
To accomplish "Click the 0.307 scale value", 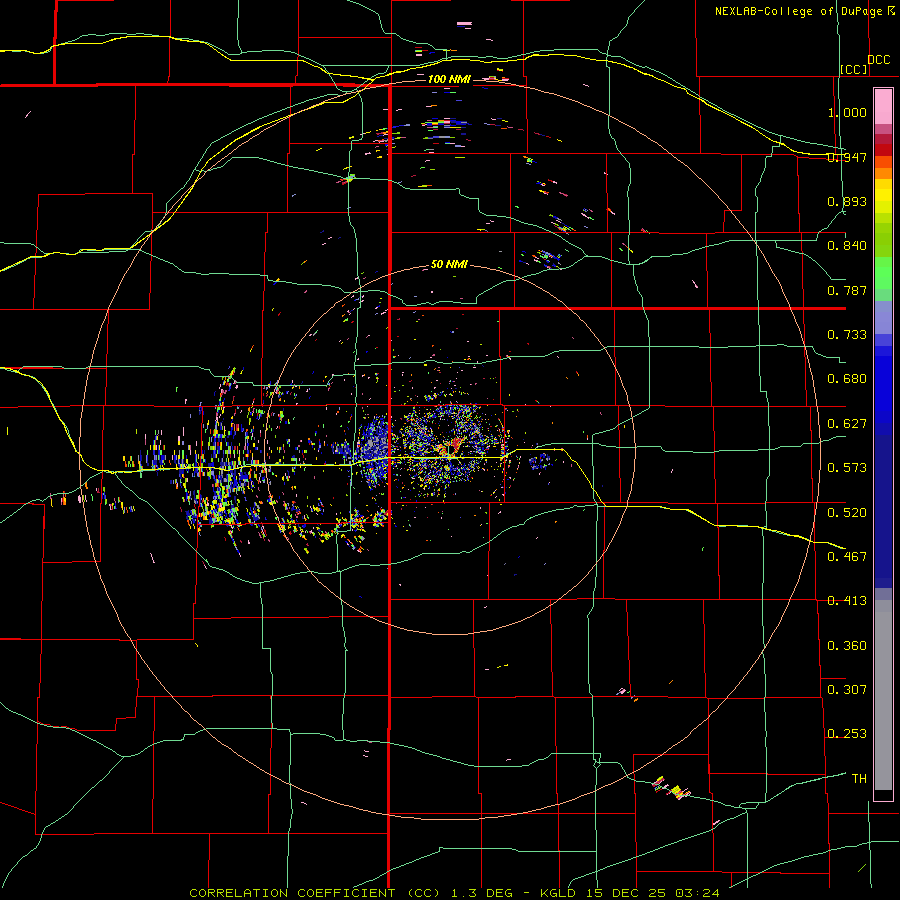I will click(847, 690).
